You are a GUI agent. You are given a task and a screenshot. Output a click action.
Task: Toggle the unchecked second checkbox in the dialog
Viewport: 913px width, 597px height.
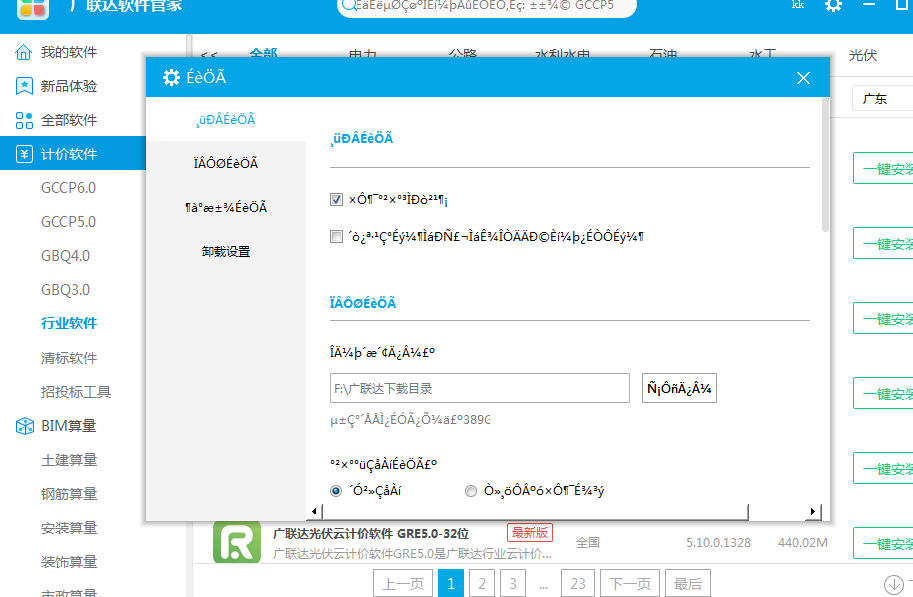click(x=336, y=236)
